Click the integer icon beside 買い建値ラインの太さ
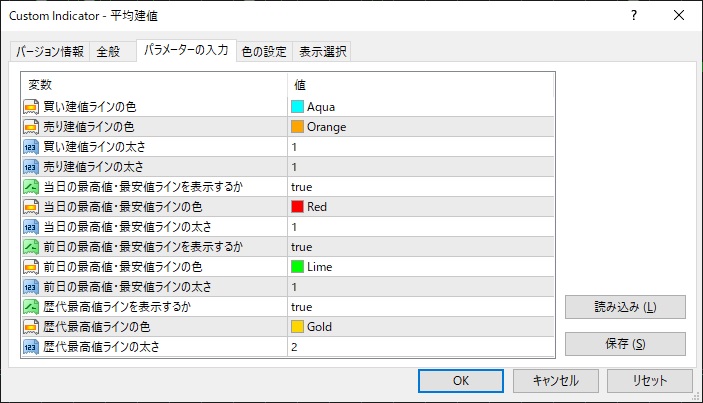Image resolution: width=703 pixels, height=403 pixels. (31, 147)
